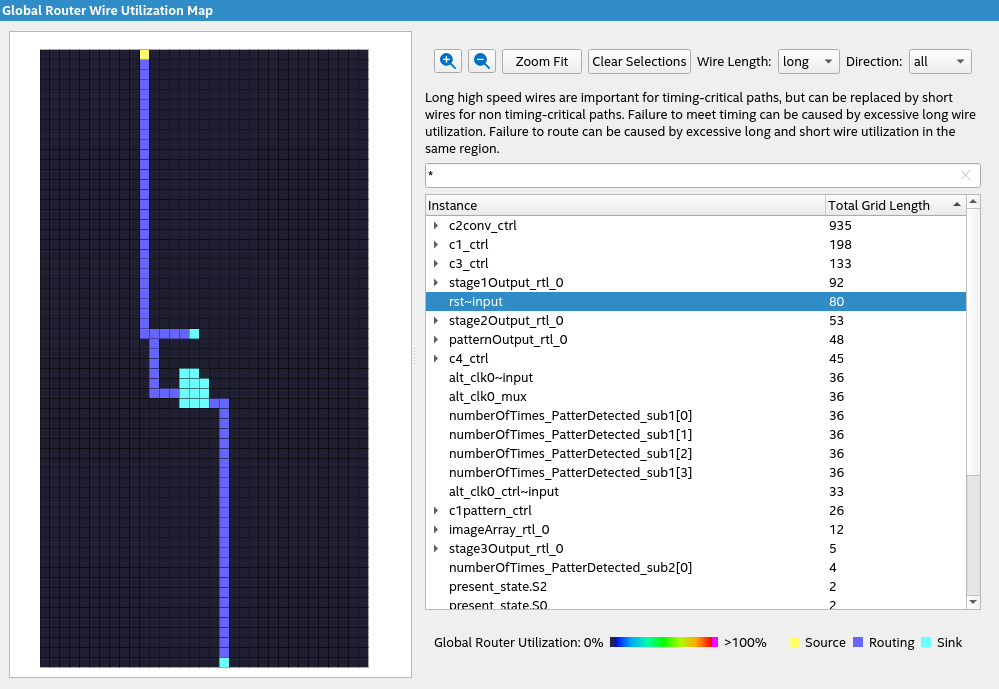
Task: Click the zoom in magnifier icon
Action: tap(448, 61)
